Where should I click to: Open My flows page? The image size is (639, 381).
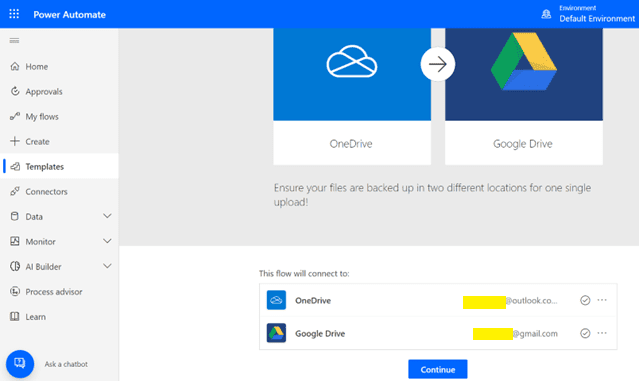point(59,117)
